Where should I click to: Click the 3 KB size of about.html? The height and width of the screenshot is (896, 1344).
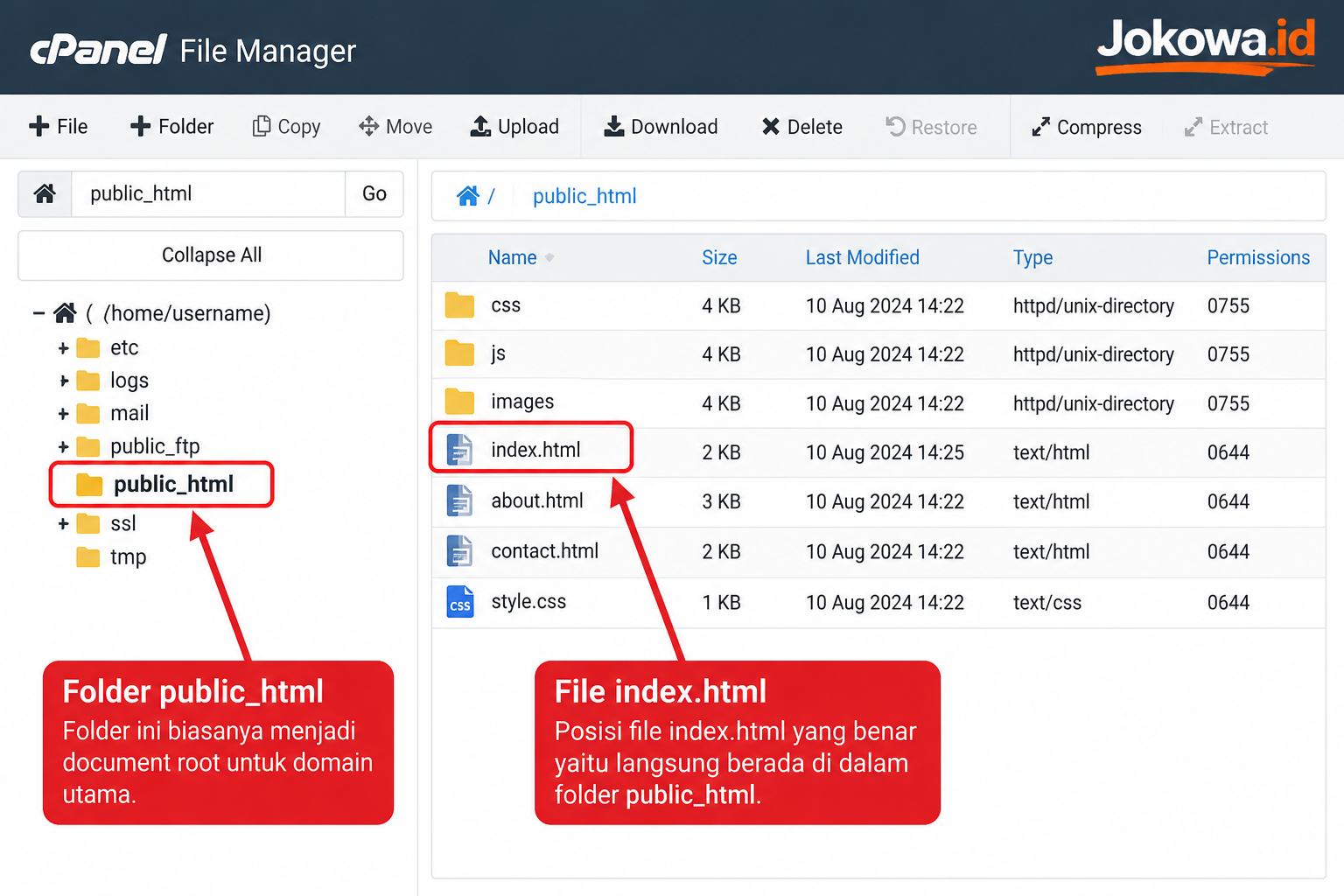tap(721, 501)
